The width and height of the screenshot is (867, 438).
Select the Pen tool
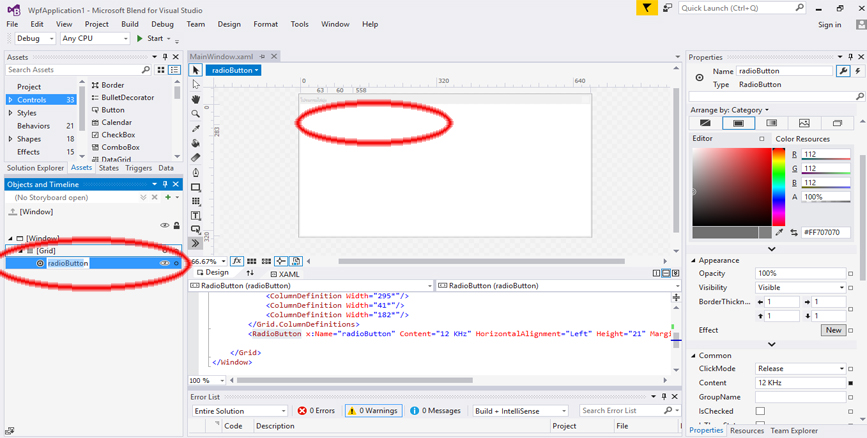coord(196,172)
